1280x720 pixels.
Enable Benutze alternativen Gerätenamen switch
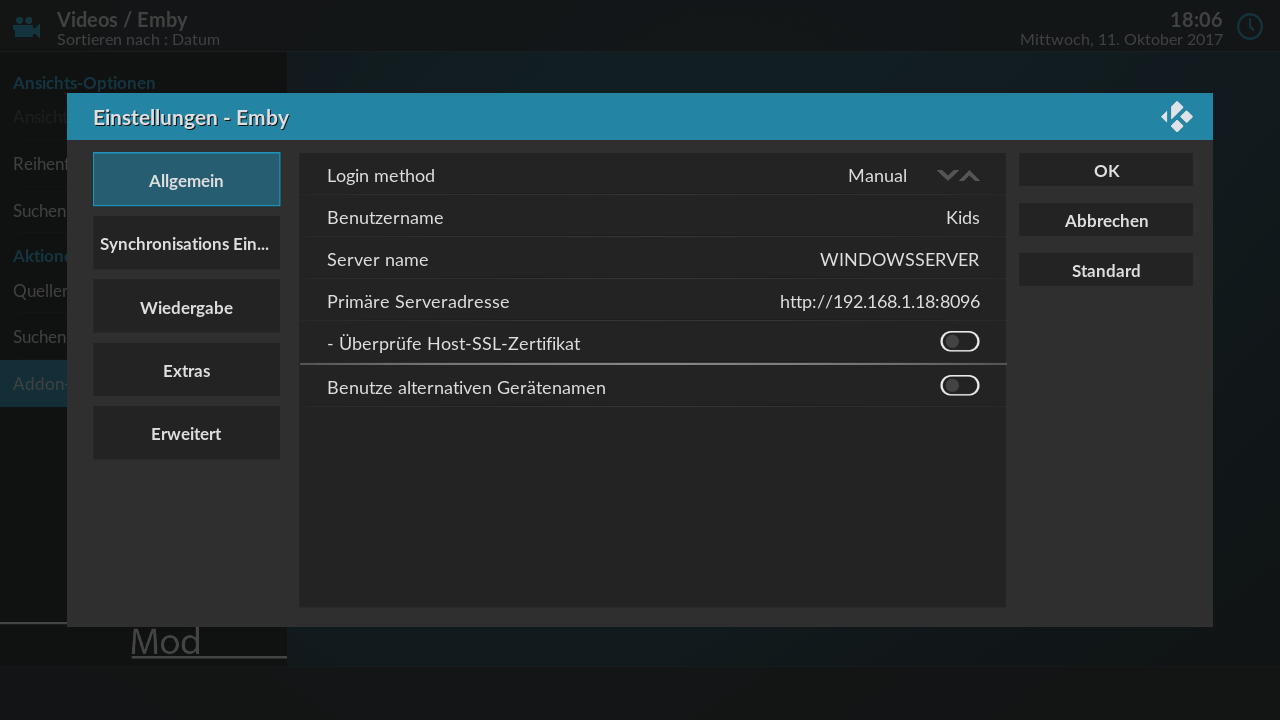959,386
